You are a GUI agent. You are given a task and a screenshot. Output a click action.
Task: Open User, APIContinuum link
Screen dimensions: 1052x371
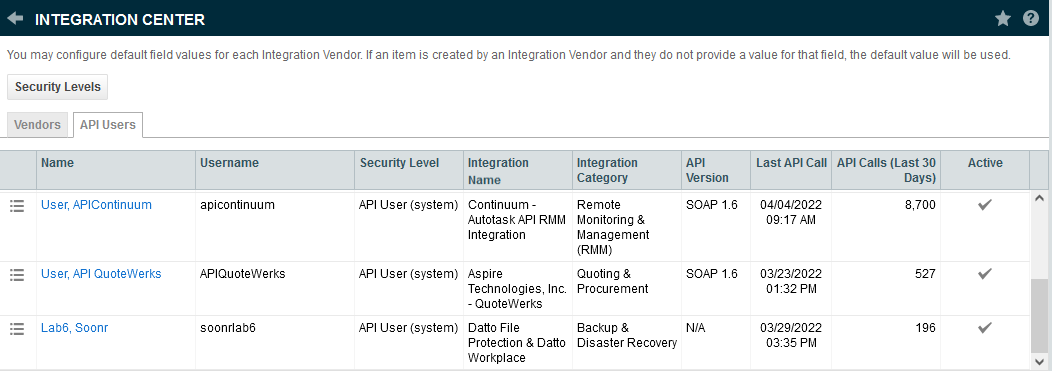(x=96, y=205)
